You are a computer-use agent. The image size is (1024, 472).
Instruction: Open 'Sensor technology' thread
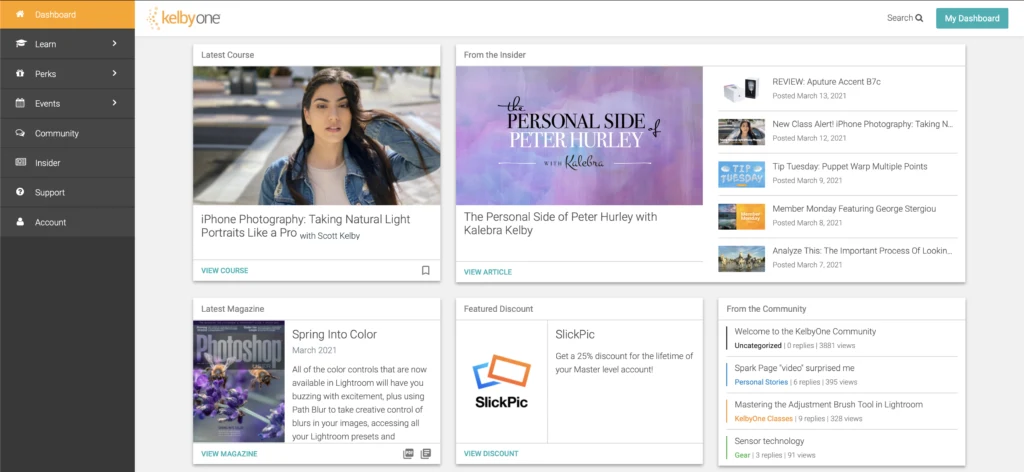769,441
